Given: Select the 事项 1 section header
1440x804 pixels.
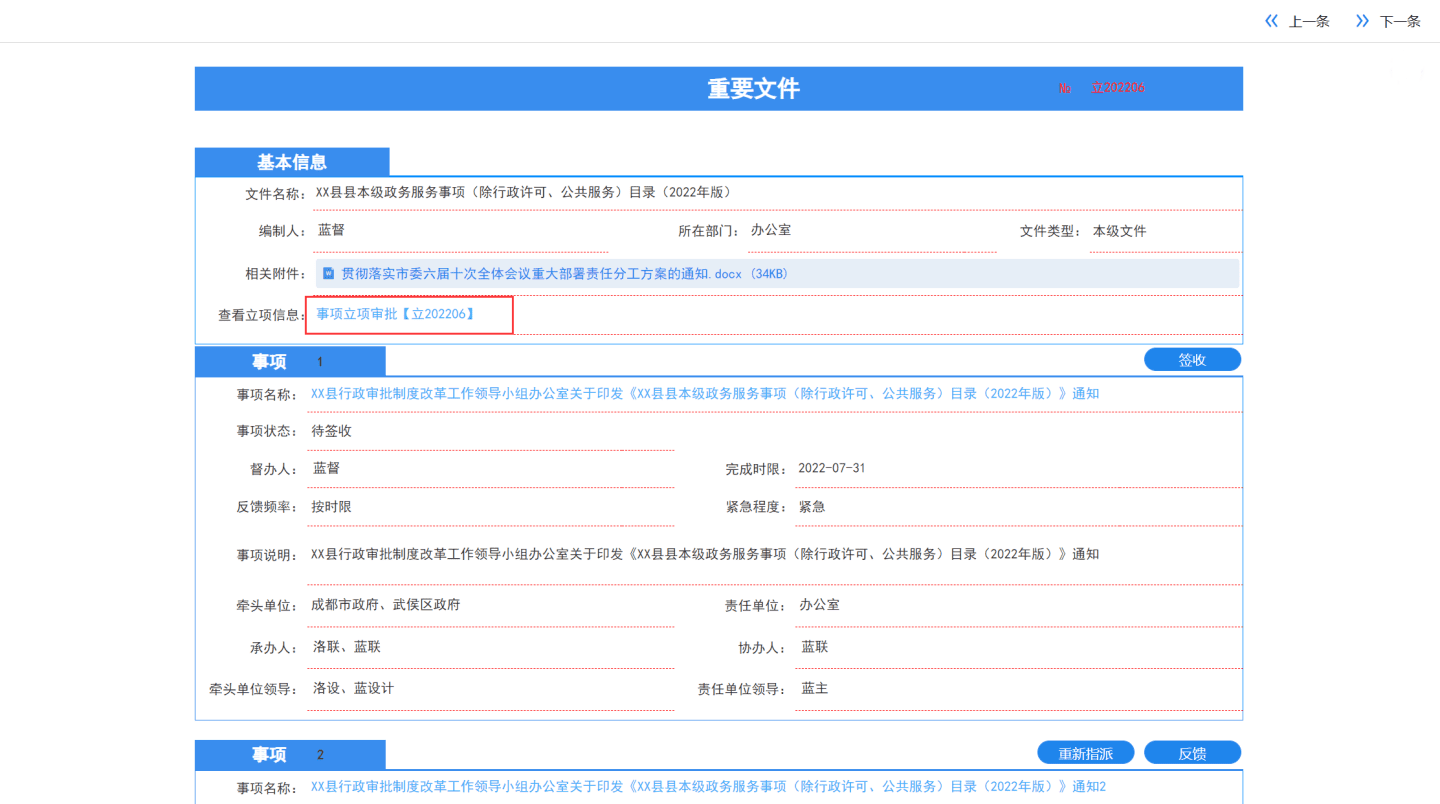Looking at the screenshot, I should [290, 361].
